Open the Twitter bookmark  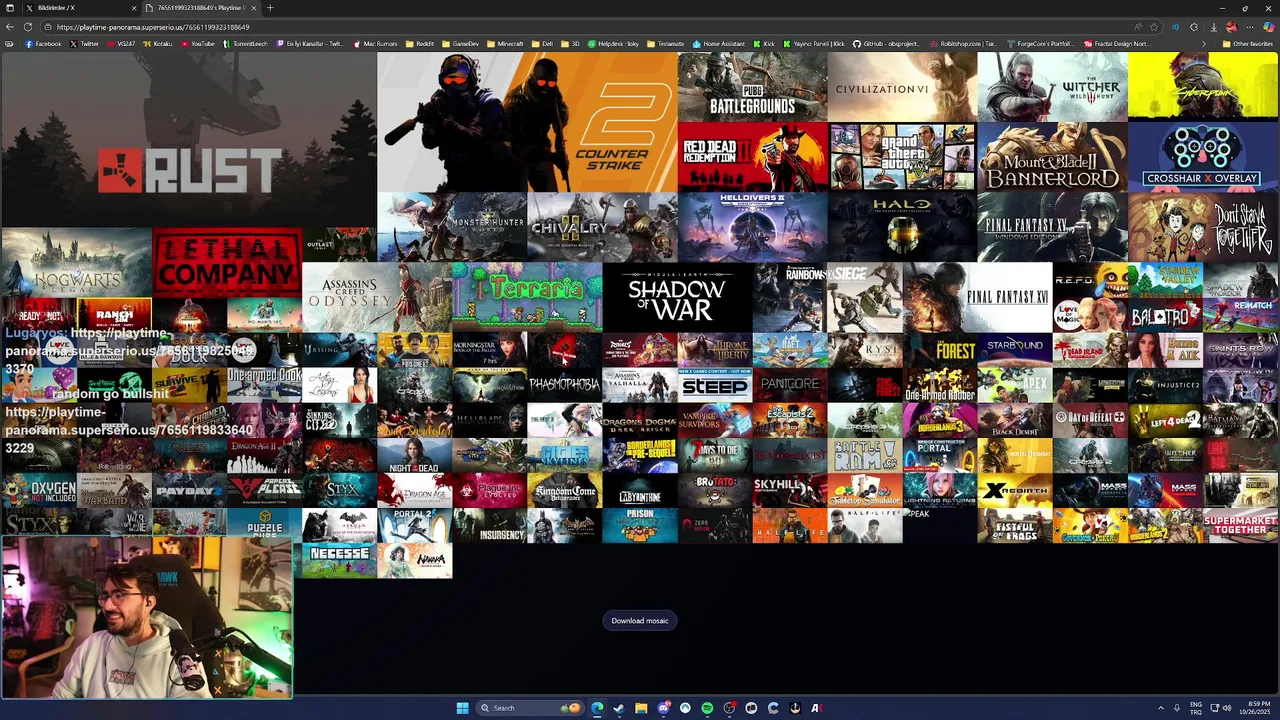click(85, 44)
